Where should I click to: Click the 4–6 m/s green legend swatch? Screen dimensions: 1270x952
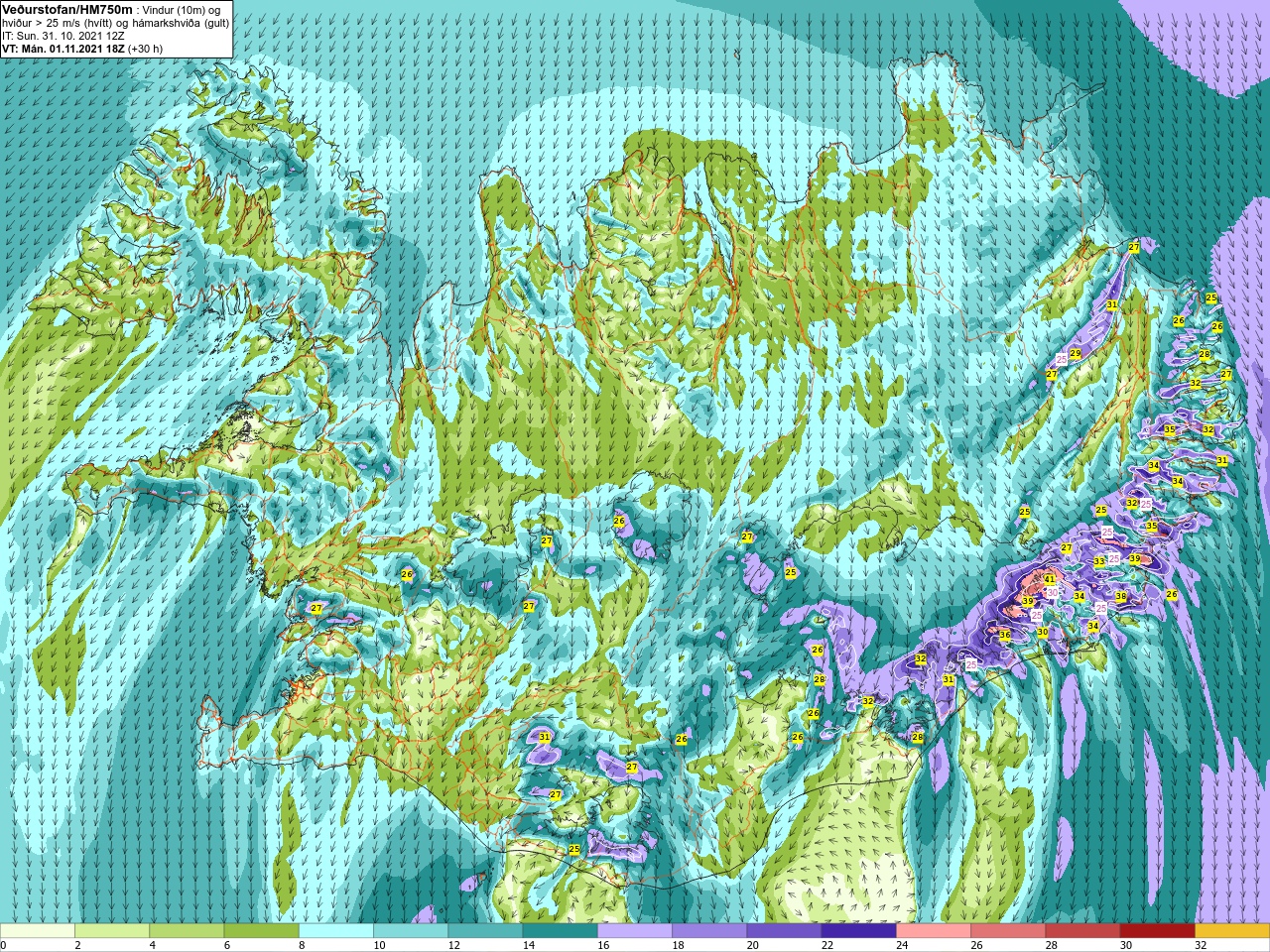[187, 931]
